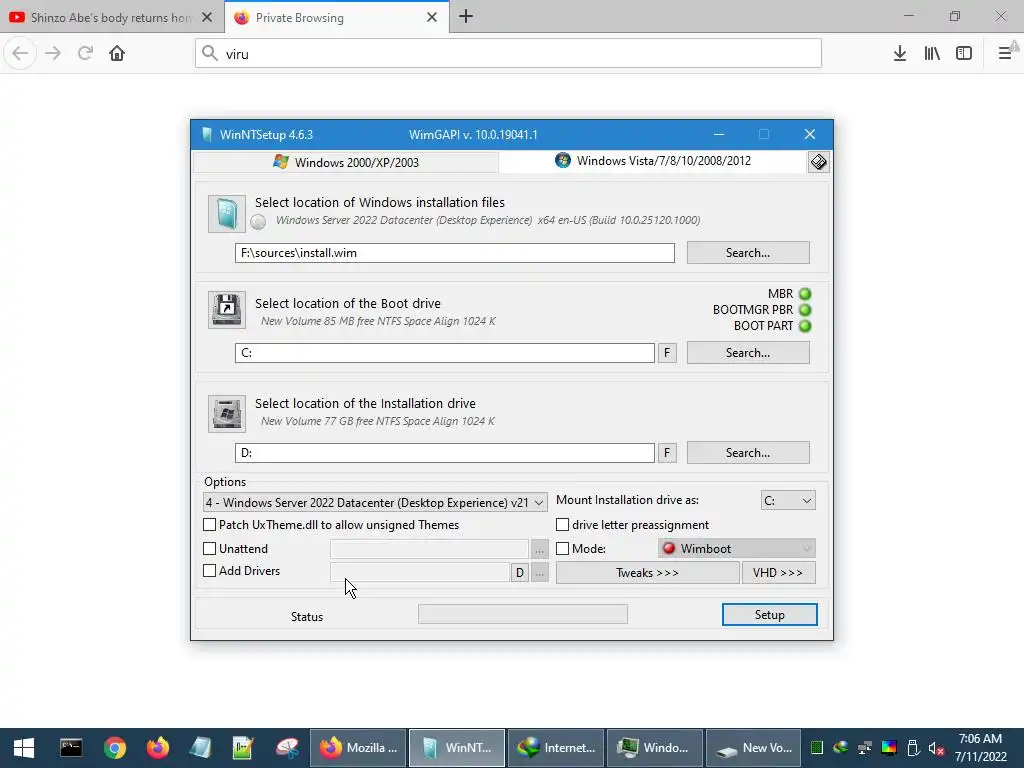Click the Internet Download Manager tray icon

tap(840, 748)
